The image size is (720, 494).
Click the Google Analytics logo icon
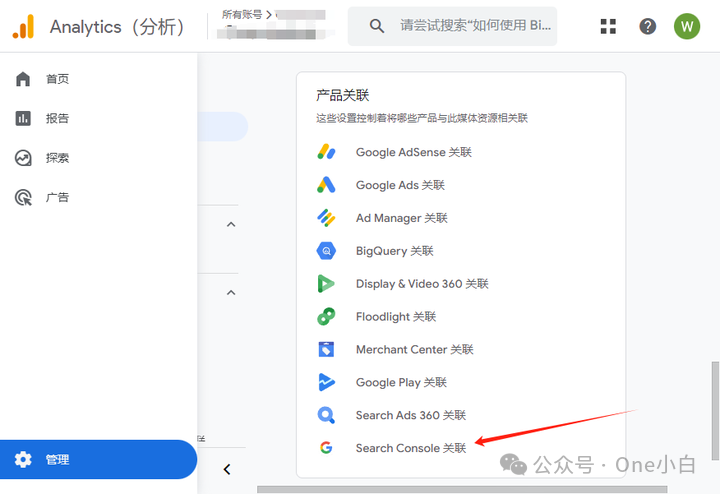click(x=23, y=27)
